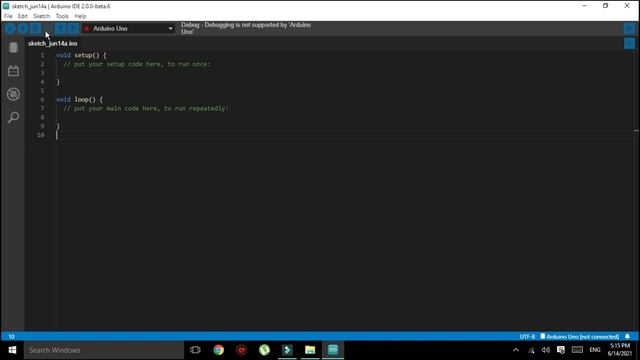The image size is (640, 360).
Task: Open File Explorer from the taskbar
Action: pyautogui.click(x=310, y=350)
